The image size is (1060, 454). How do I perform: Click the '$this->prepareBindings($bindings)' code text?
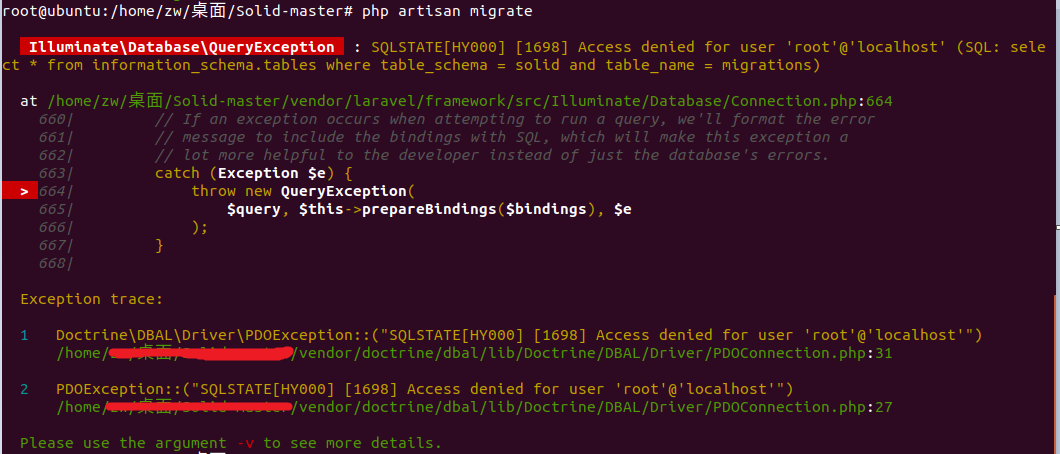[450, 209]
